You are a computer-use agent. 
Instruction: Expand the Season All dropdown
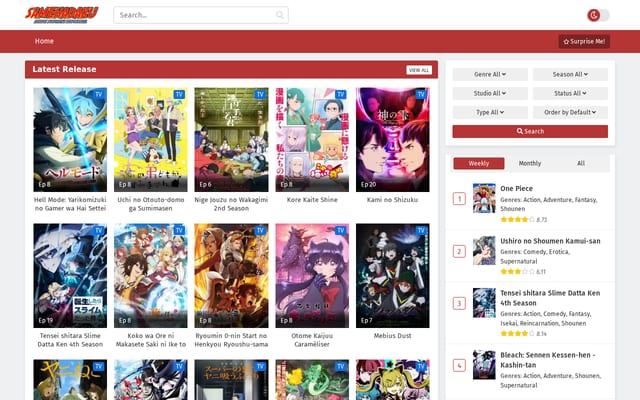(x=570, y=74)
